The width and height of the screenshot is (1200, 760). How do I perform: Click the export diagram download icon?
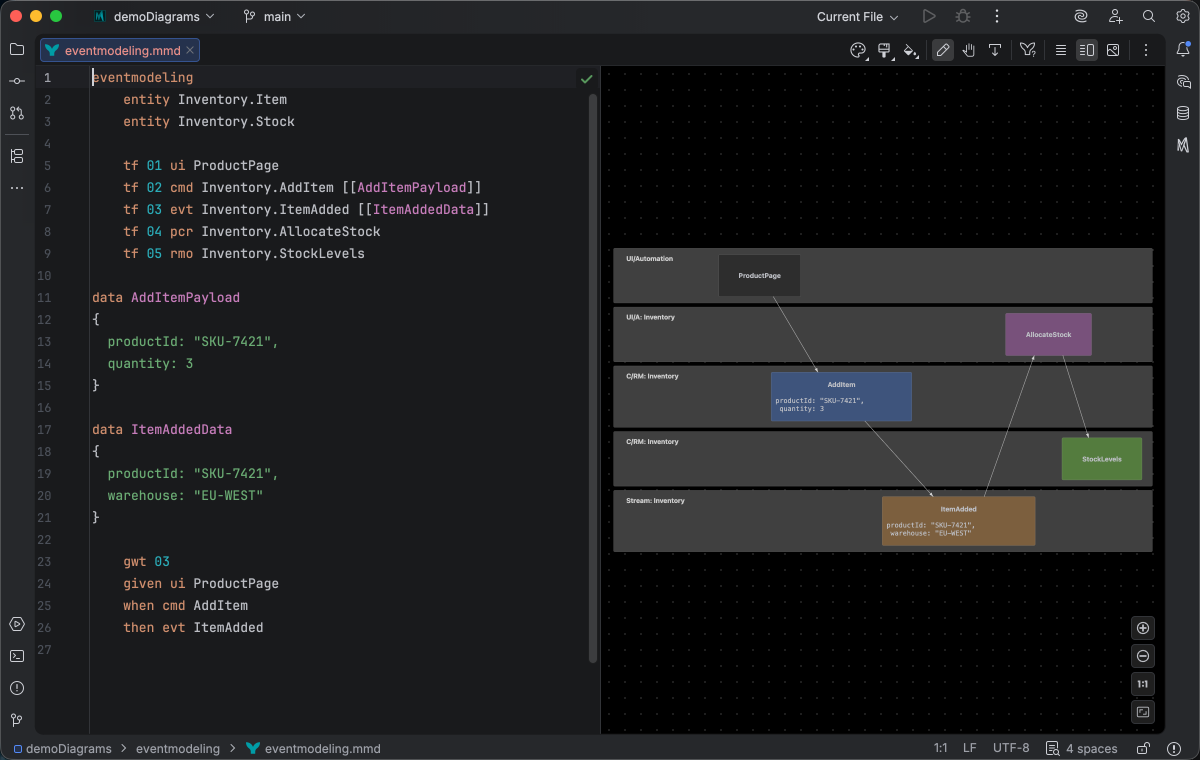click(x=995, y=50)
